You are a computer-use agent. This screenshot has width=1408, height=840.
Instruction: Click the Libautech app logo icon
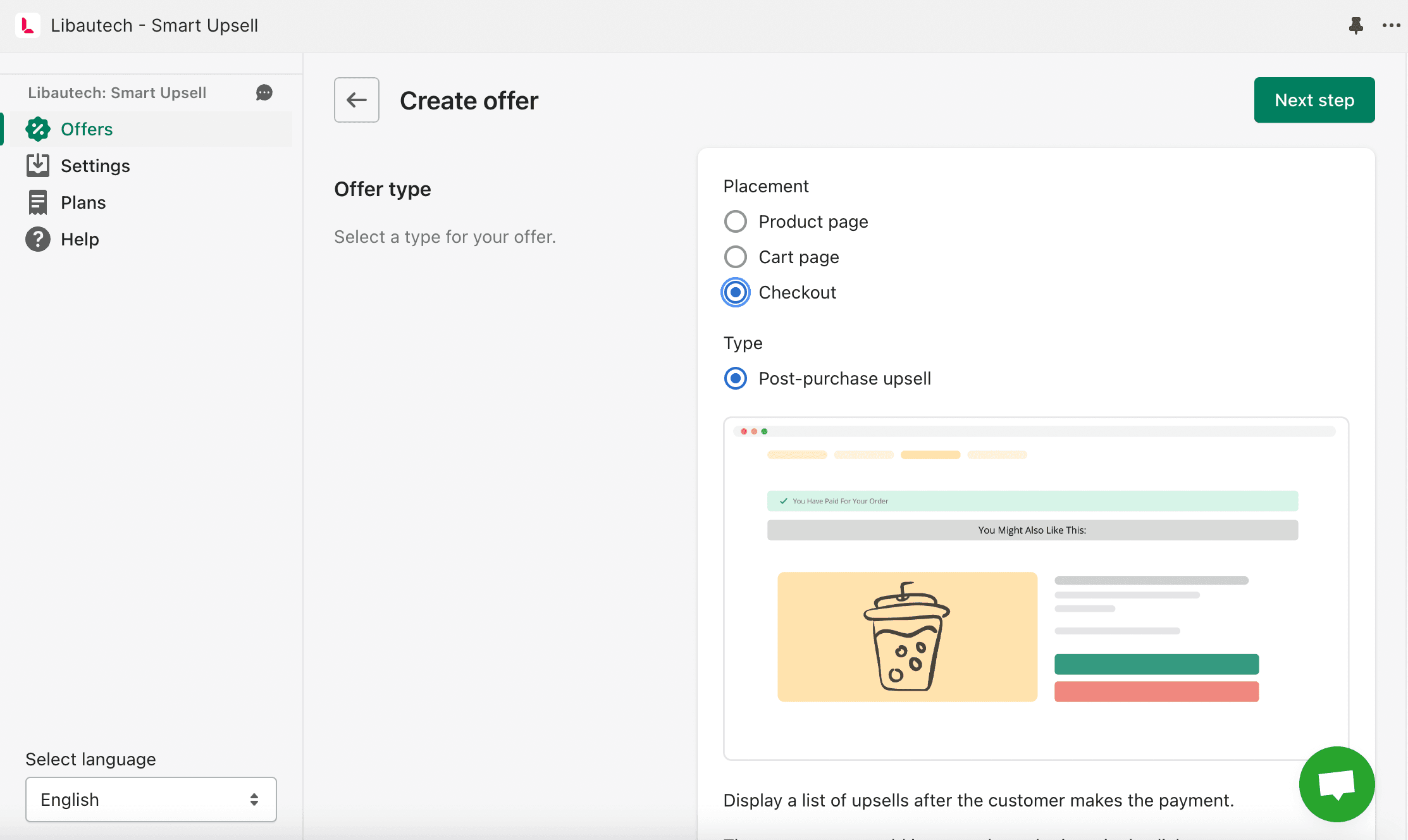click(27, 25)
